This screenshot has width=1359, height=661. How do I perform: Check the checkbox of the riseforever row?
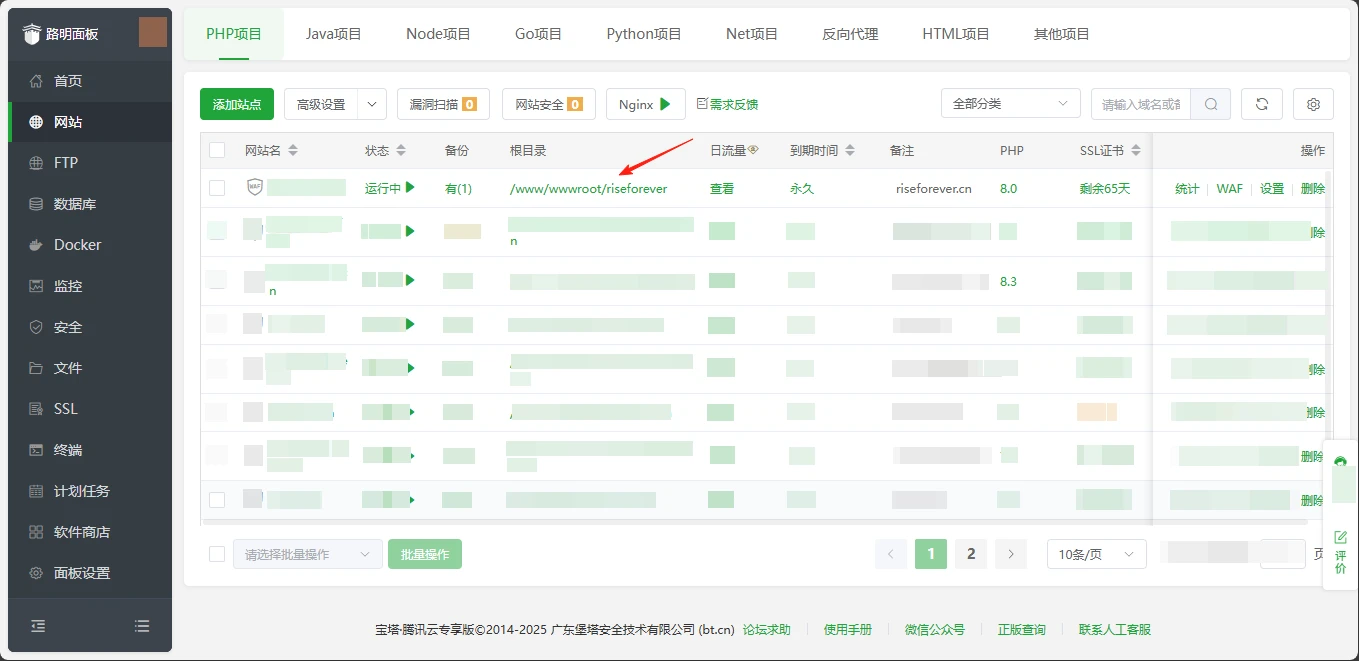(217, 188)
